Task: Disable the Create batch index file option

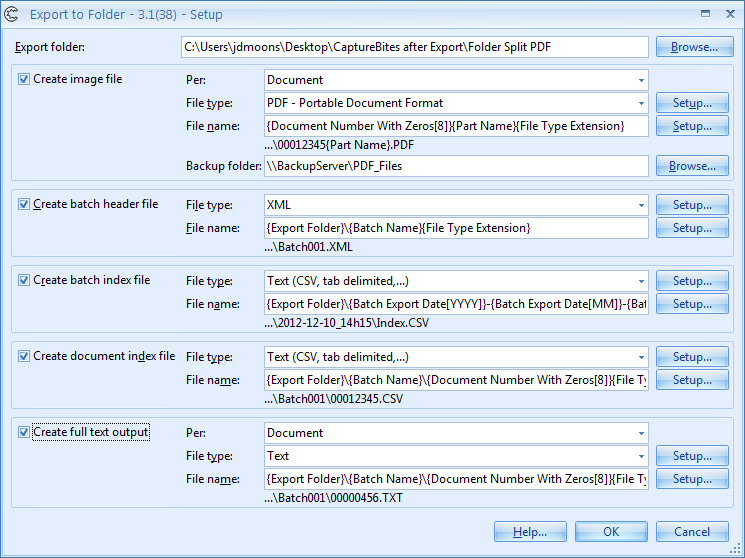Action: pyautogui.click(x=24, y=280)
